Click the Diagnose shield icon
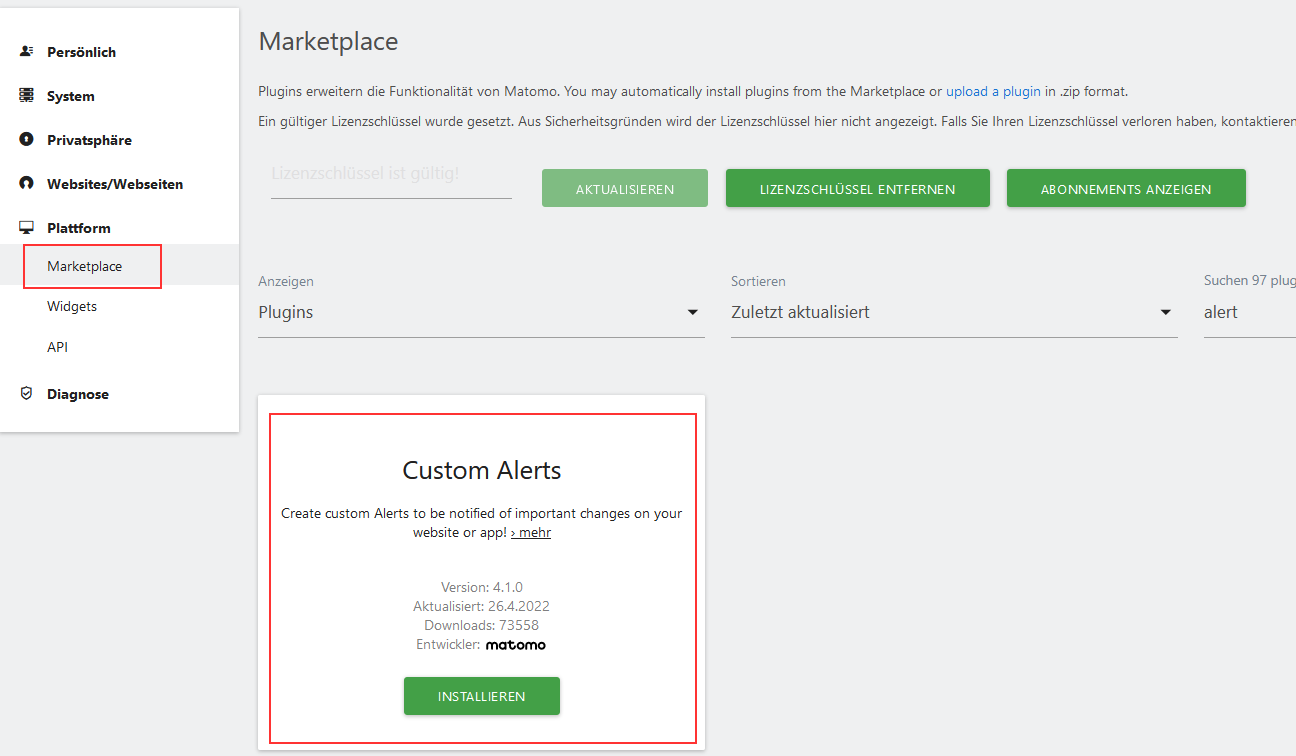Viewport: 1296px width, 756px height. coord(27,393)
